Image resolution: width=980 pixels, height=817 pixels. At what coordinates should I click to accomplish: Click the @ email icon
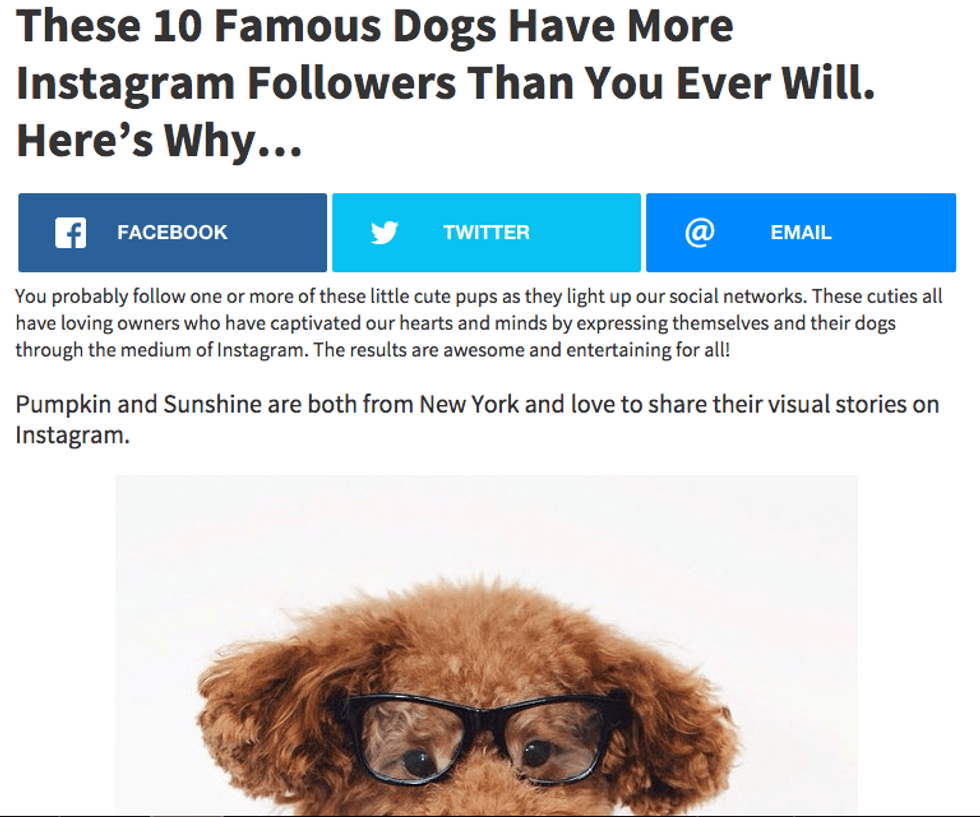point(699,233)
